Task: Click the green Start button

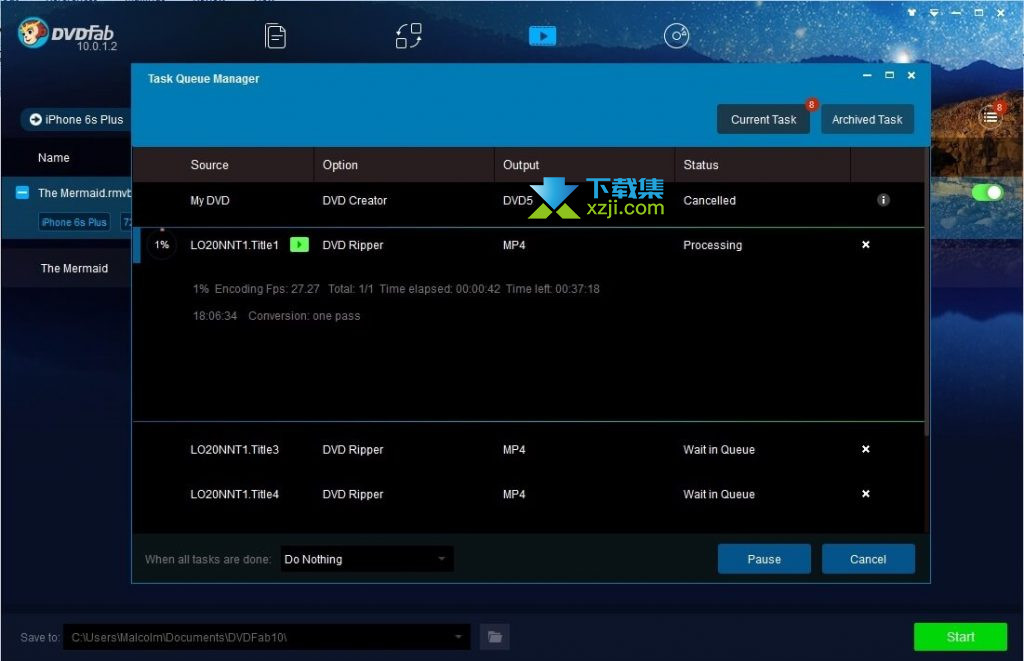Action: click(960, 637)
